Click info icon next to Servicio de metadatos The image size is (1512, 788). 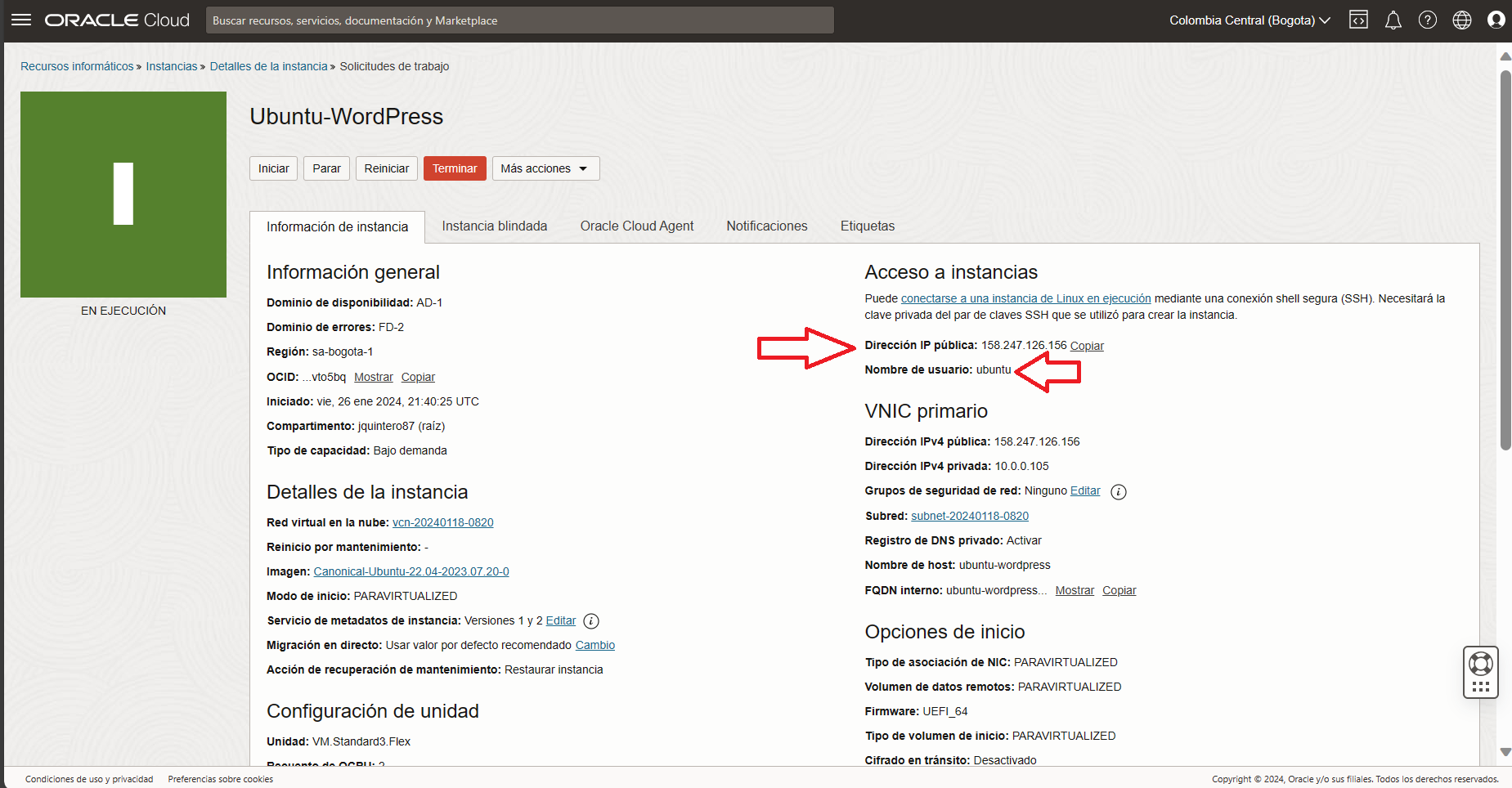click(x=591, y=621)
